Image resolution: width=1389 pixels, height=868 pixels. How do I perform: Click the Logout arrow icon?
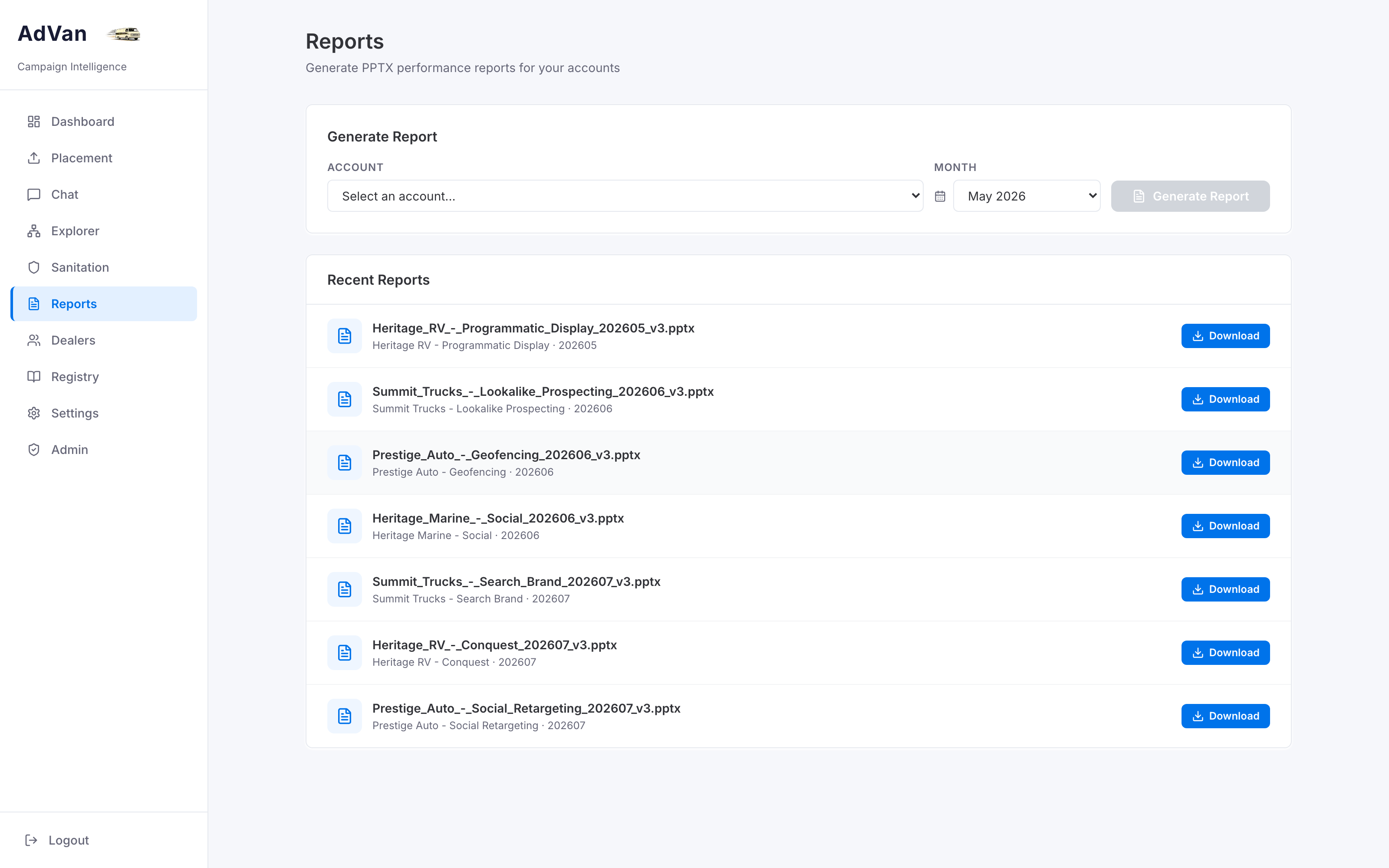pos(32,841)
